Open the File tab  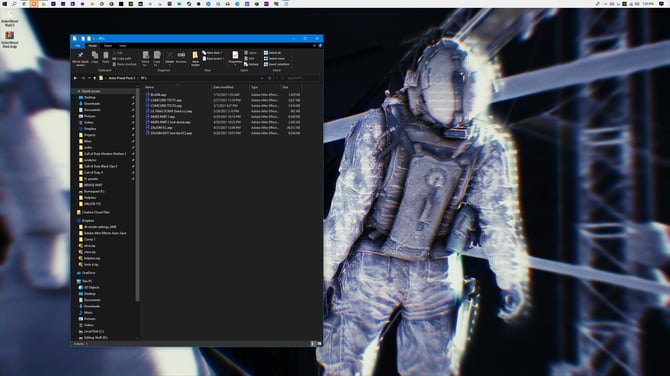click(x=78, y=45)
